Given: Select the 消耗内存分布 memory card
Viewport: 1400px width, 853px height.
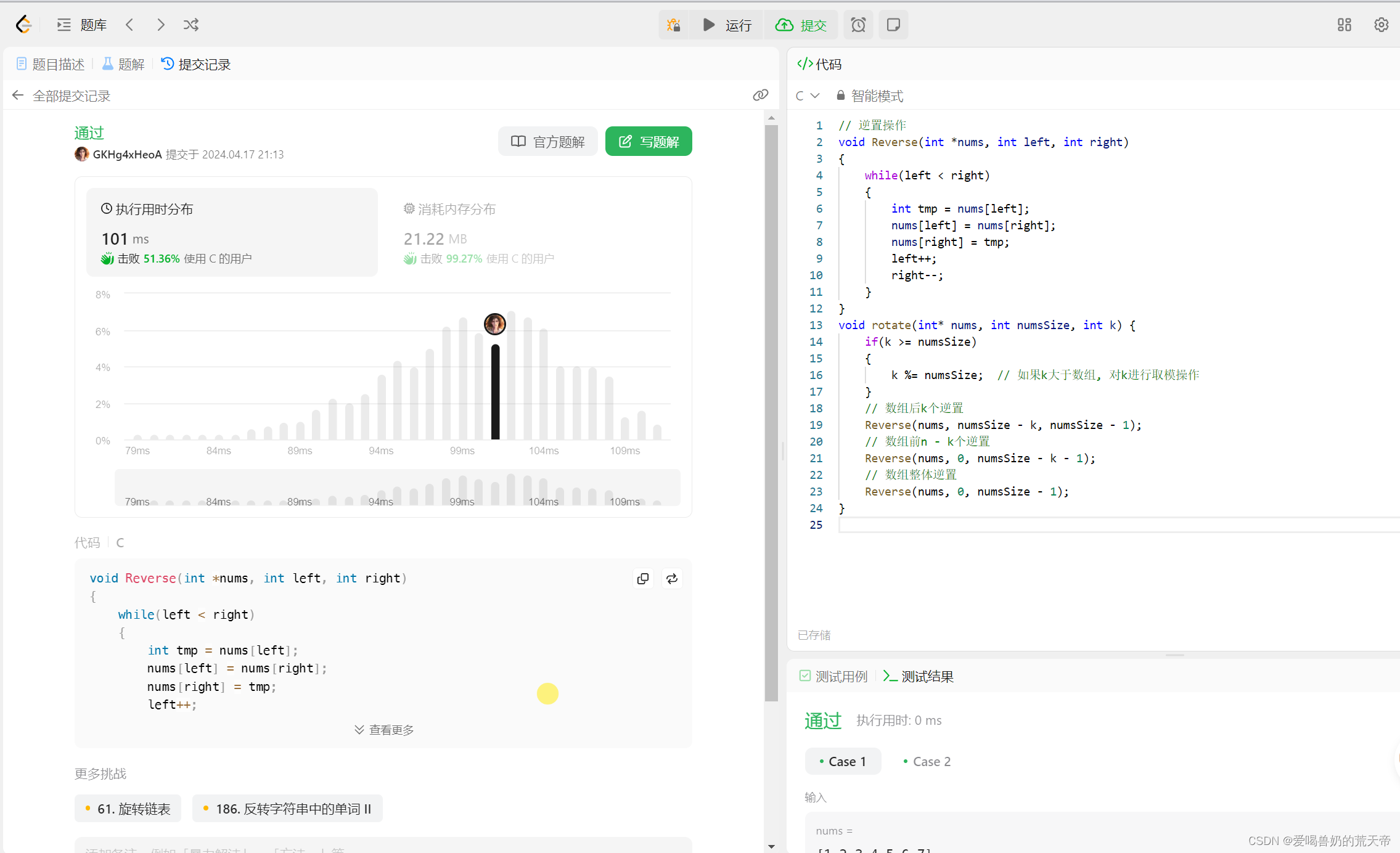Looking at the screenshot, I should pyautogui.click(x=535, y=232).
